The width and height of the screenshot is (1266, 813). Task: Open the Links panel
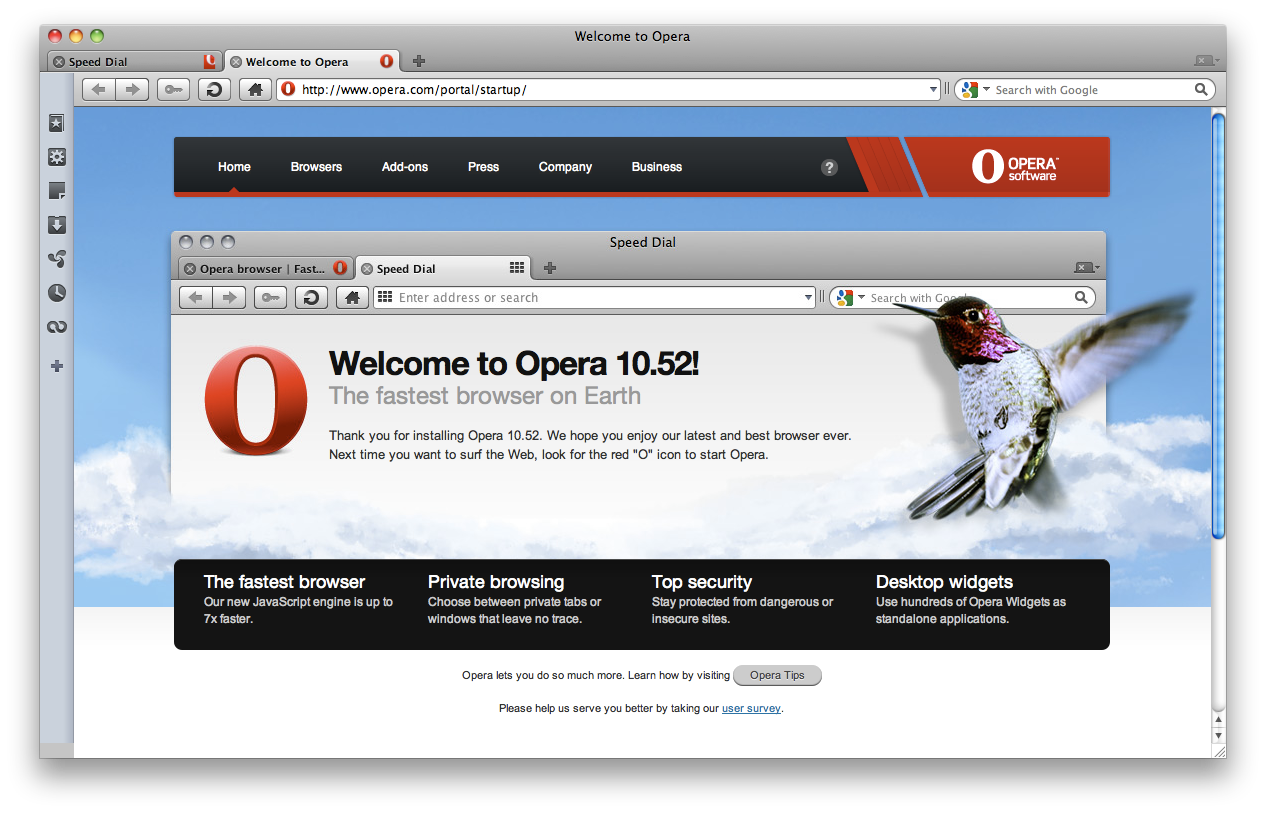[57, 326]
